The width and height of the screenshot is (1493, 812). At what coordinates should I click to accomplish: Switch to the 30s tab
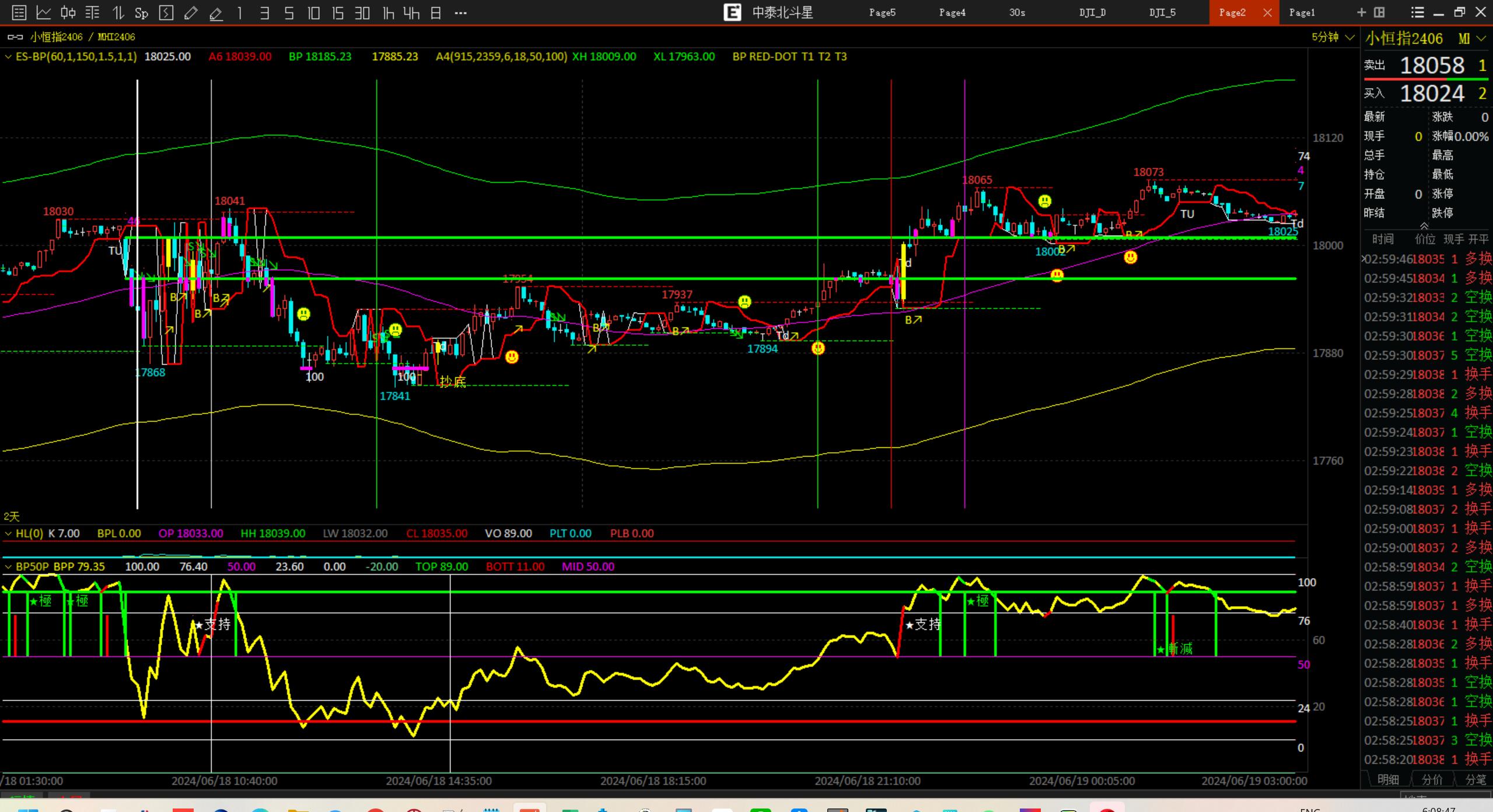pos(1017,12)
